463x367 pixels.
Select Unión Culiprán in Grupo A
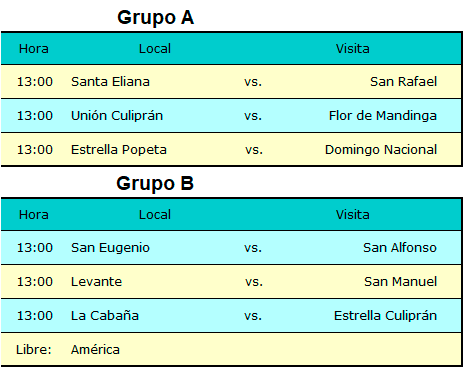(117, 116)
